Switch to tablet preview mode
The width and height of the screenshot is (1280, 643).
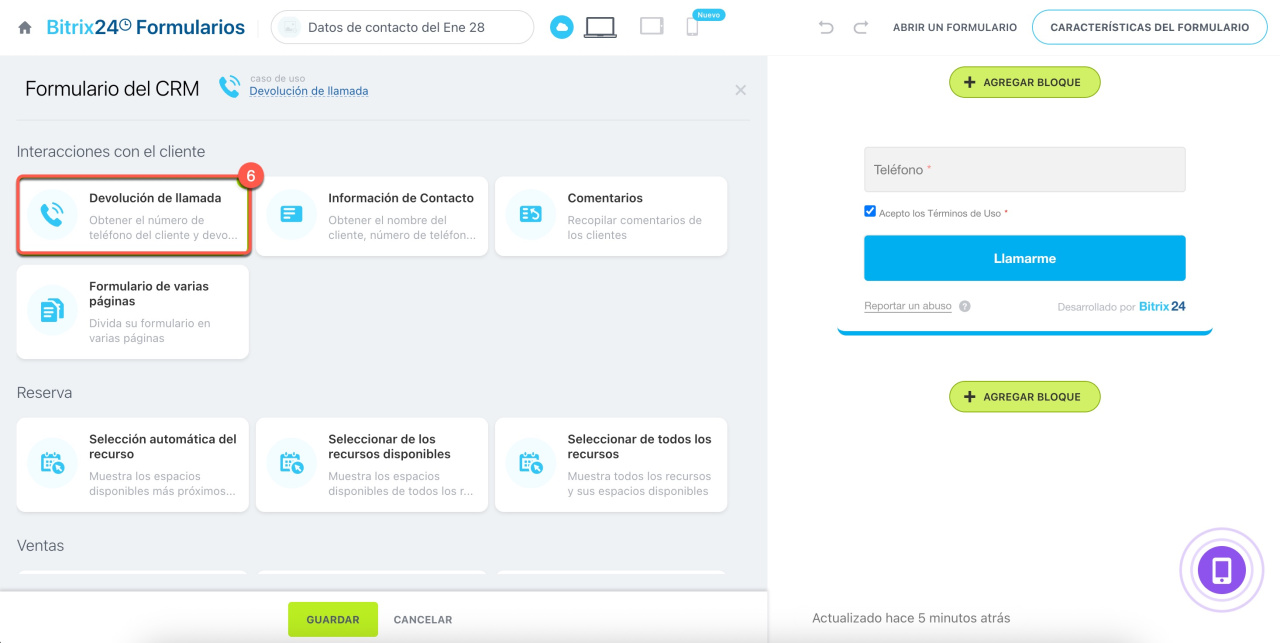[652, 27]
